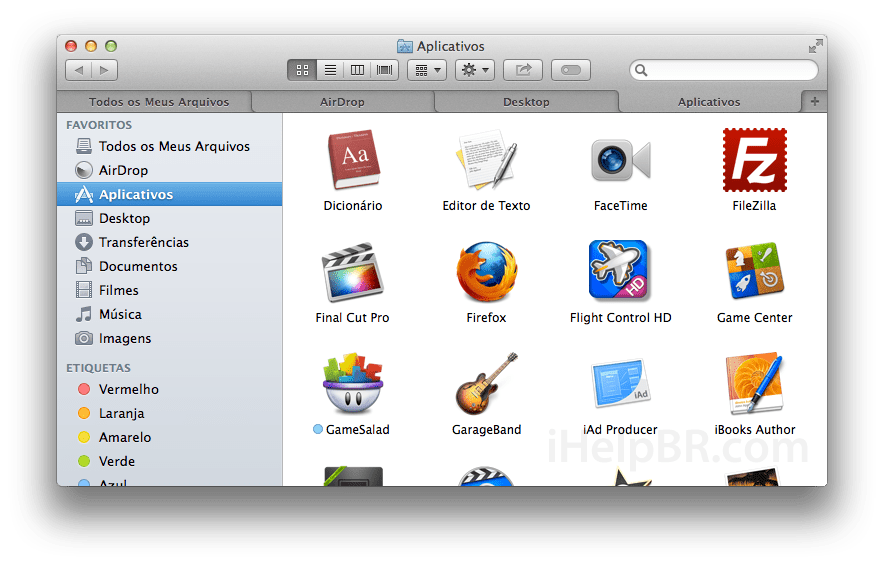
Task: Click the Aplicativos folder icon in title bar
Action: pyautogui.click(x=405, y=46)
